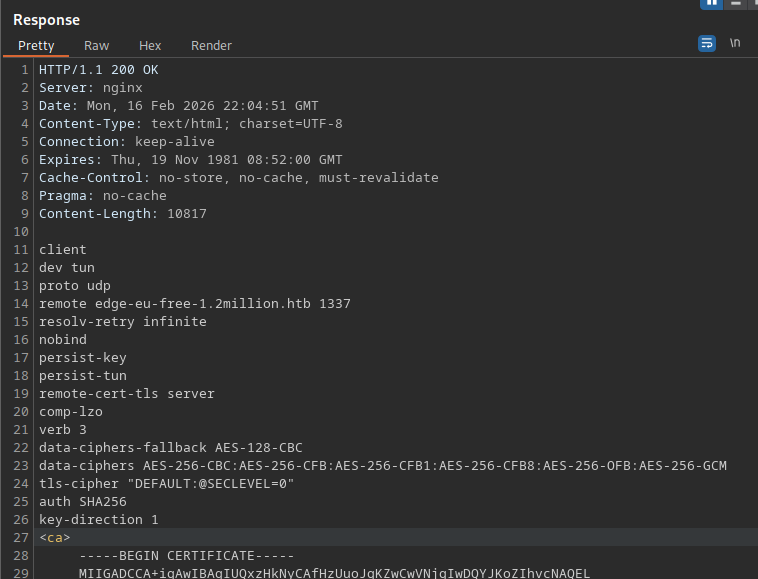Click line number 14 in the gutter
758x579 pixels.
click(x=22, y=304)
